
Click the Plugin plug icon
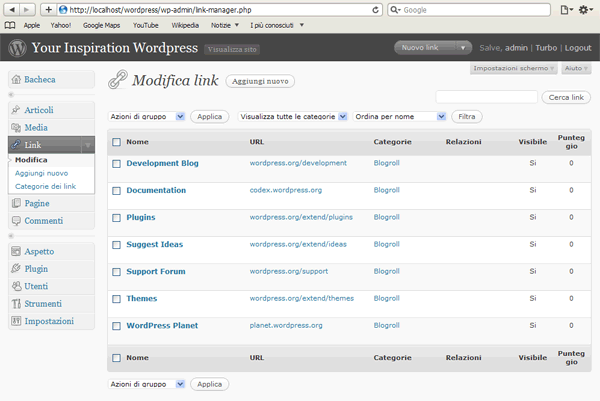click(x=16, y=269)
